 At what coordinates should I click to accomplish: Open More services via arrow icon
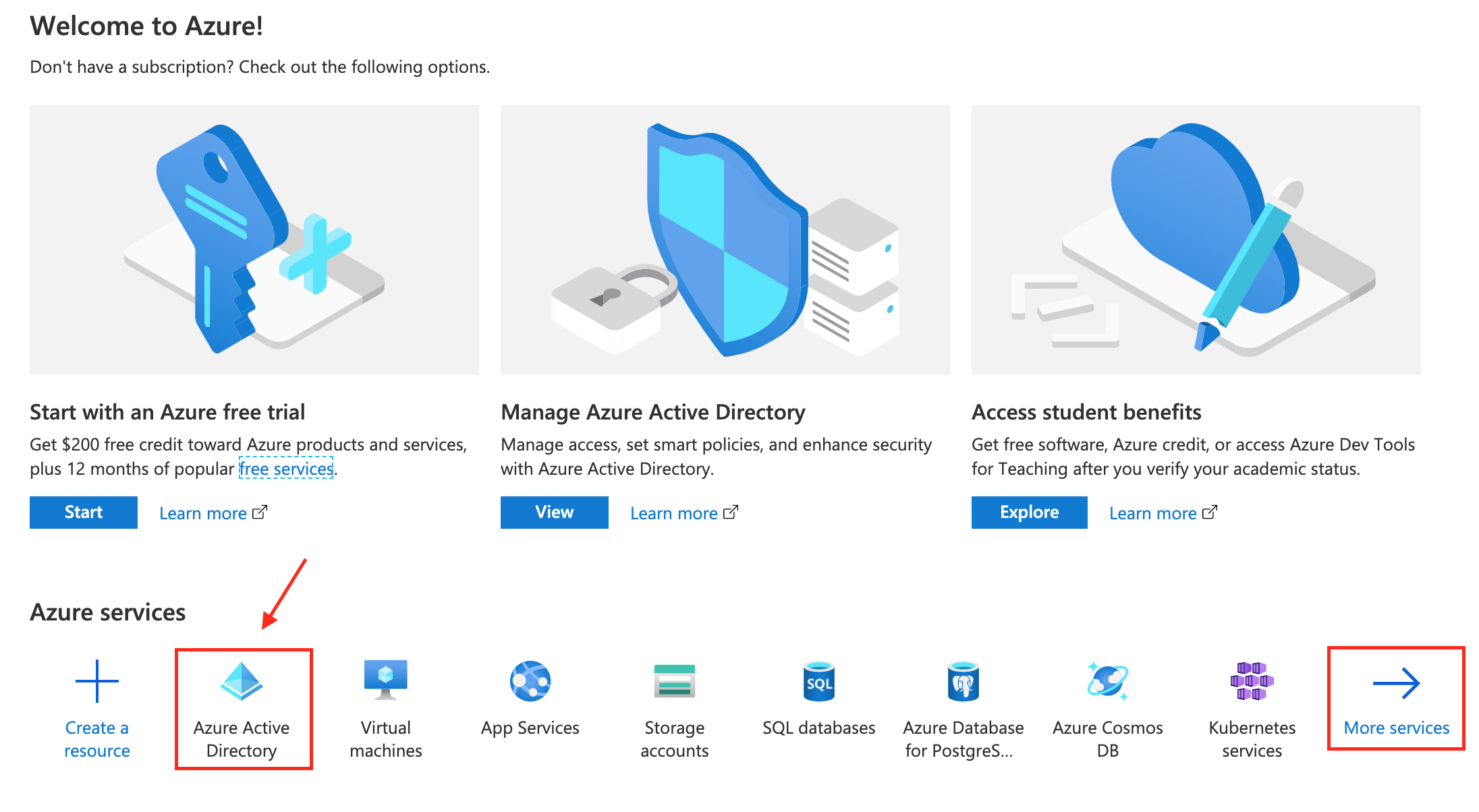point(1395,681)
